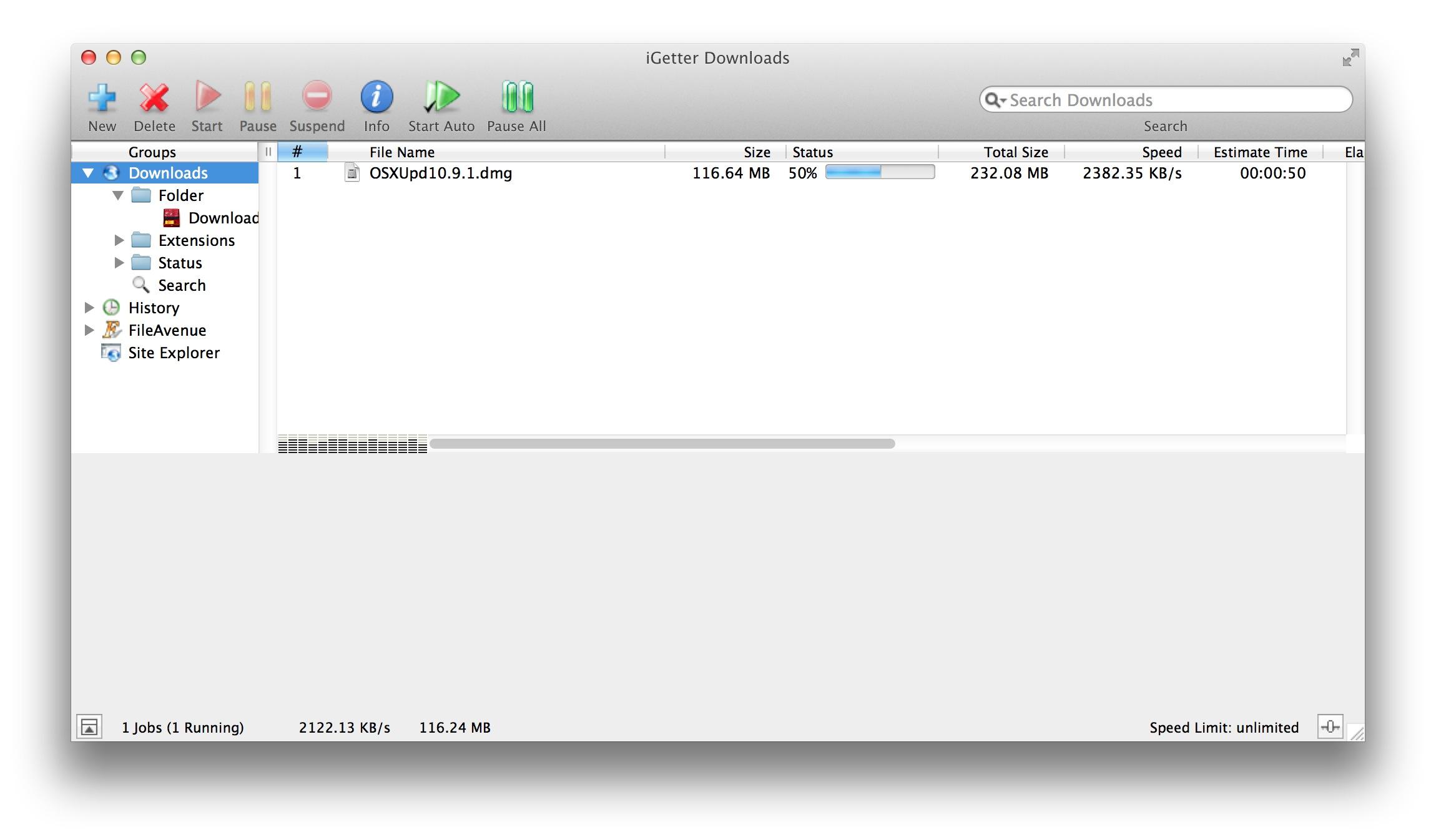Pause the selected download
Image resolution: width=1436 pixels, height=840 pixels.
coord(257,98)
